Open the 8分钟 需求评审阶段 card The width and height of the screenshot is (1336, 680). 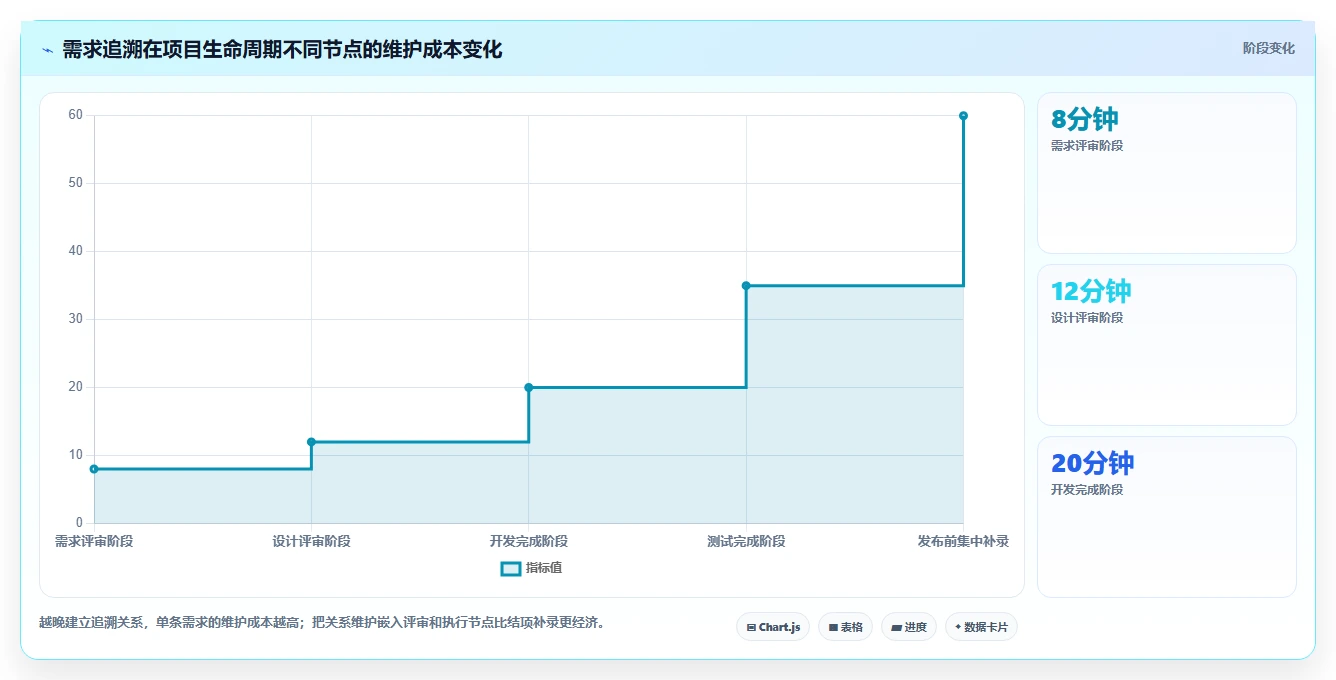pos(1167,173)
